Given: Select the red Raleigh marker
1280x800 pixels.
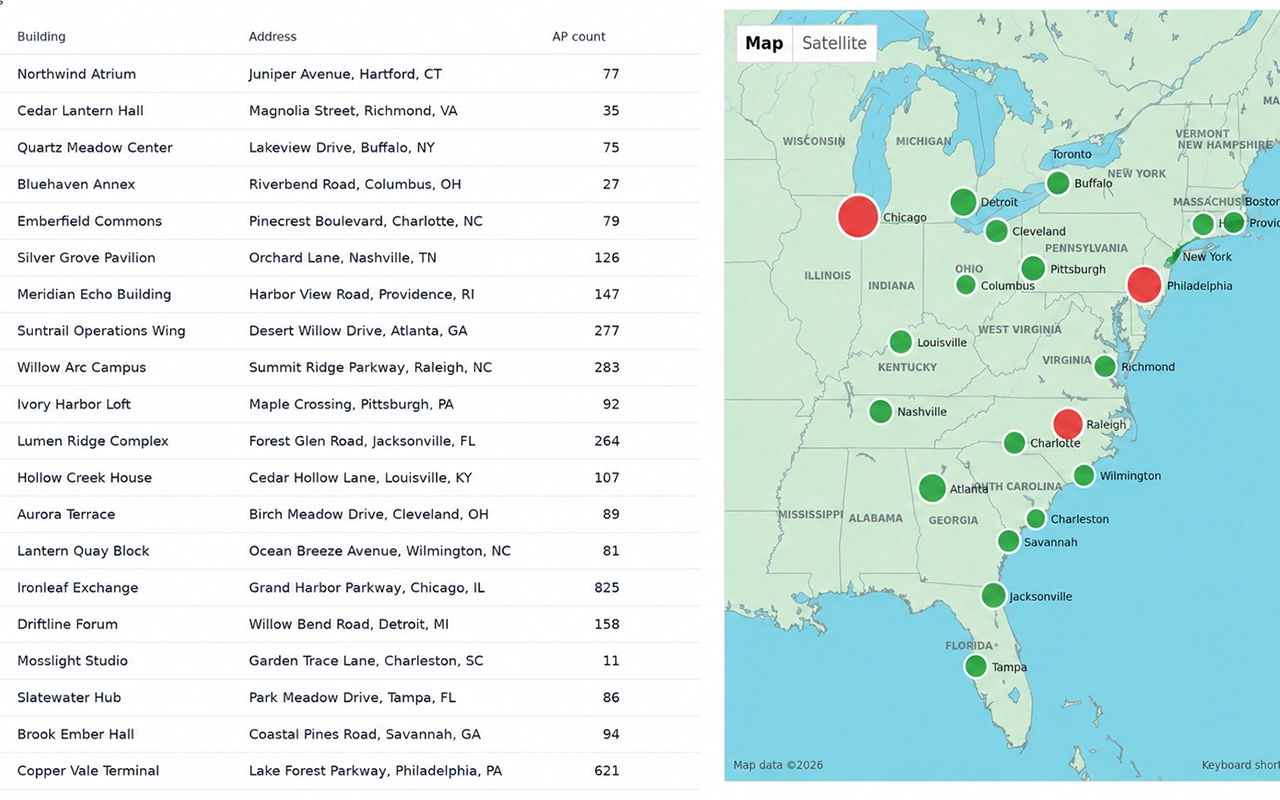Looking at the screenshot, I should point(1068,424).
